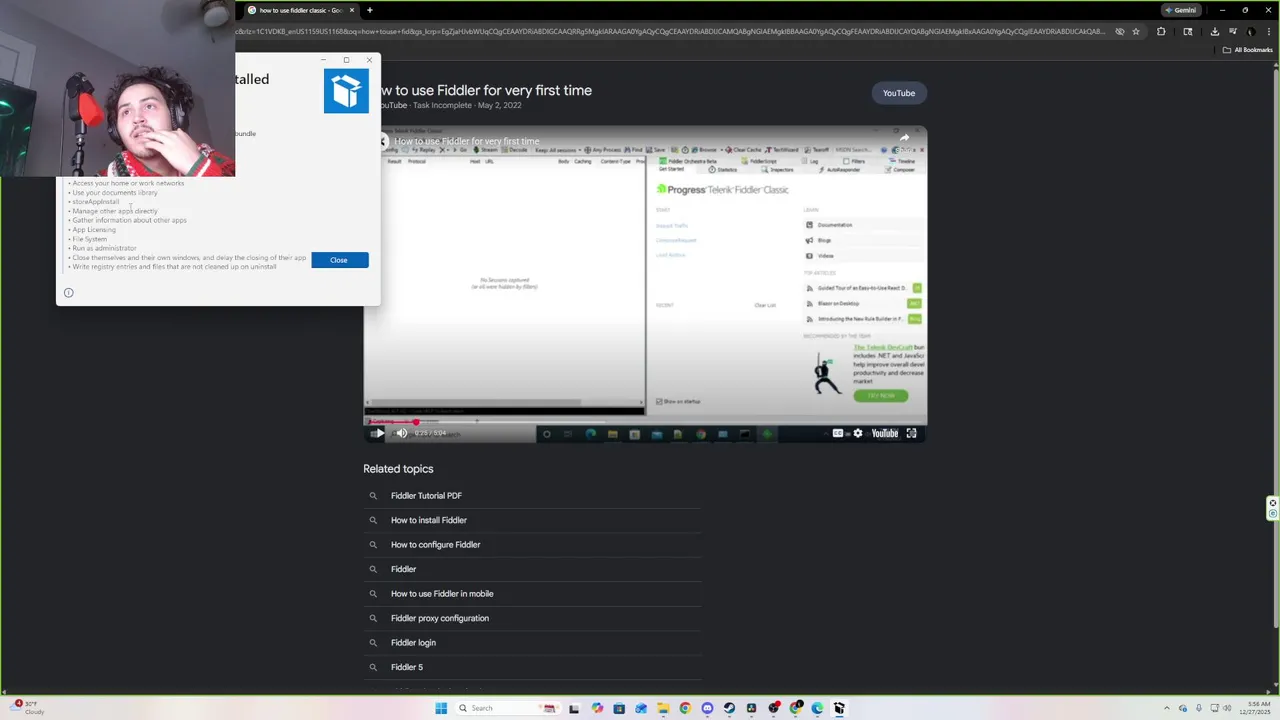Toggle 'Show on startup' checkbox in video

tap(659, 401)
